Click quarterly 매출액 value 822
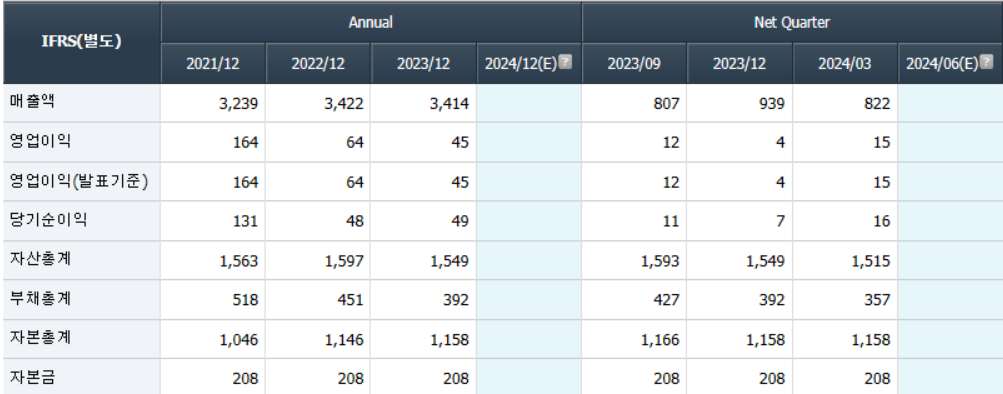 point(877,104)
